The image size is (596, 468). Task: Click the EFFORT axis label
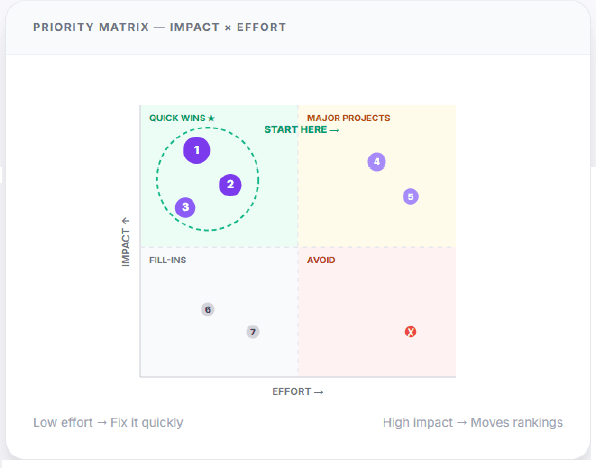coord(298,392)
